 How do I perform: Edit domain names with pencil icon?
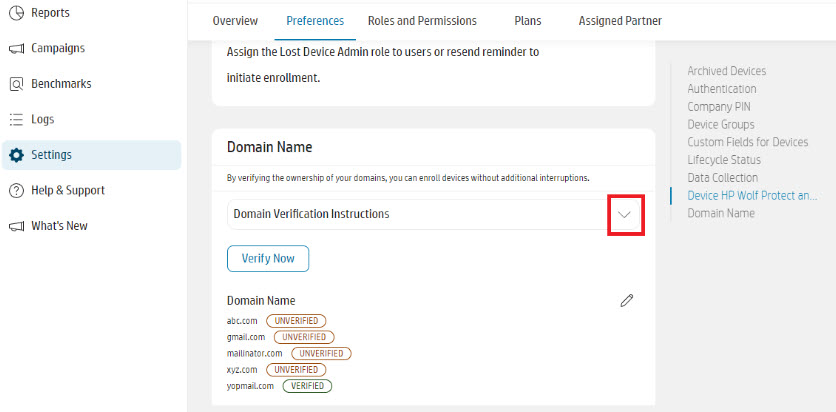click(x=627, y=300)
